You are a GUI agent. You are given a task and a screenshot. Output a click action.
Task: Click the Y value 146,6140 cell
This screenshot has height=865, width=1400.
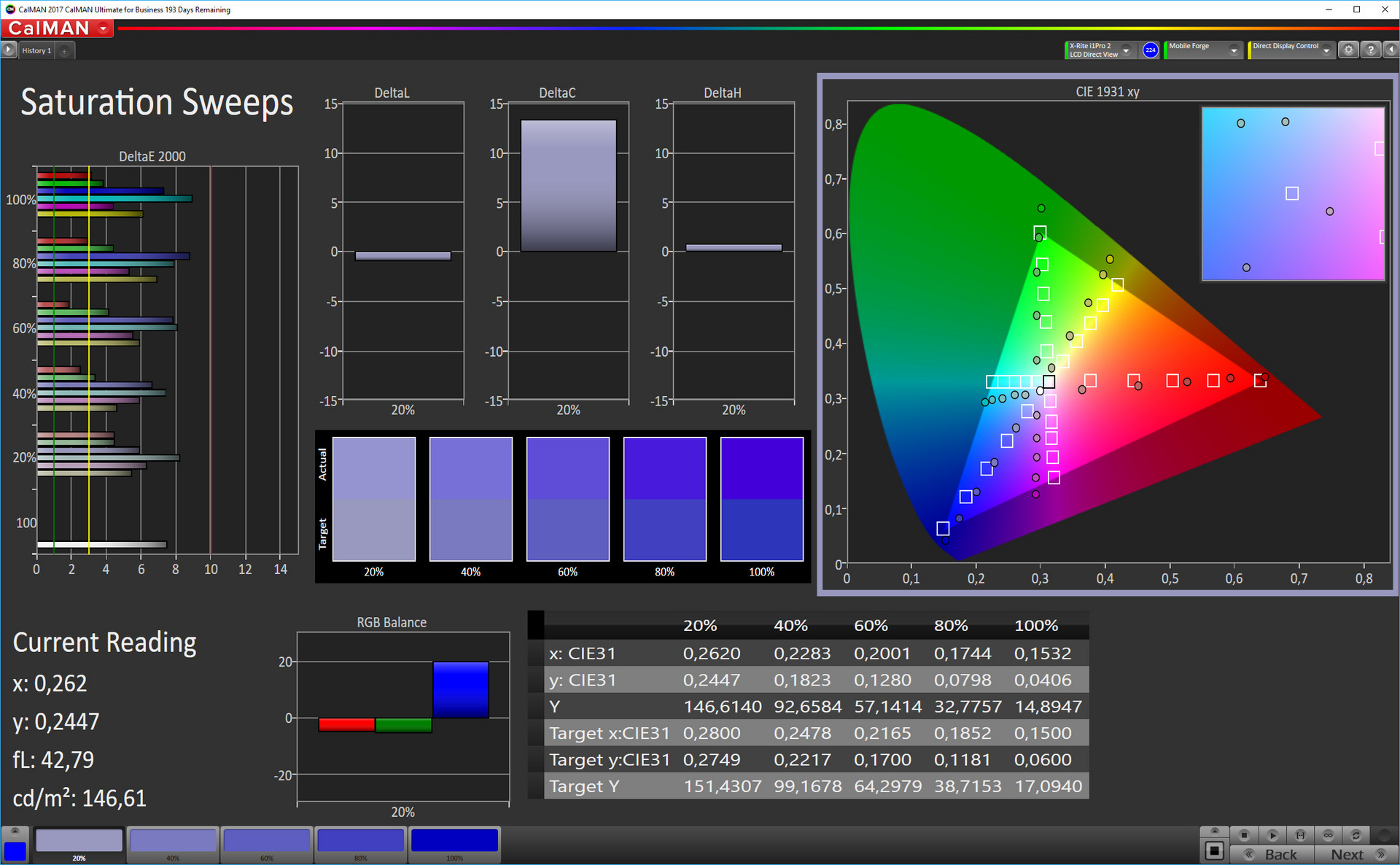pos(723,707)
